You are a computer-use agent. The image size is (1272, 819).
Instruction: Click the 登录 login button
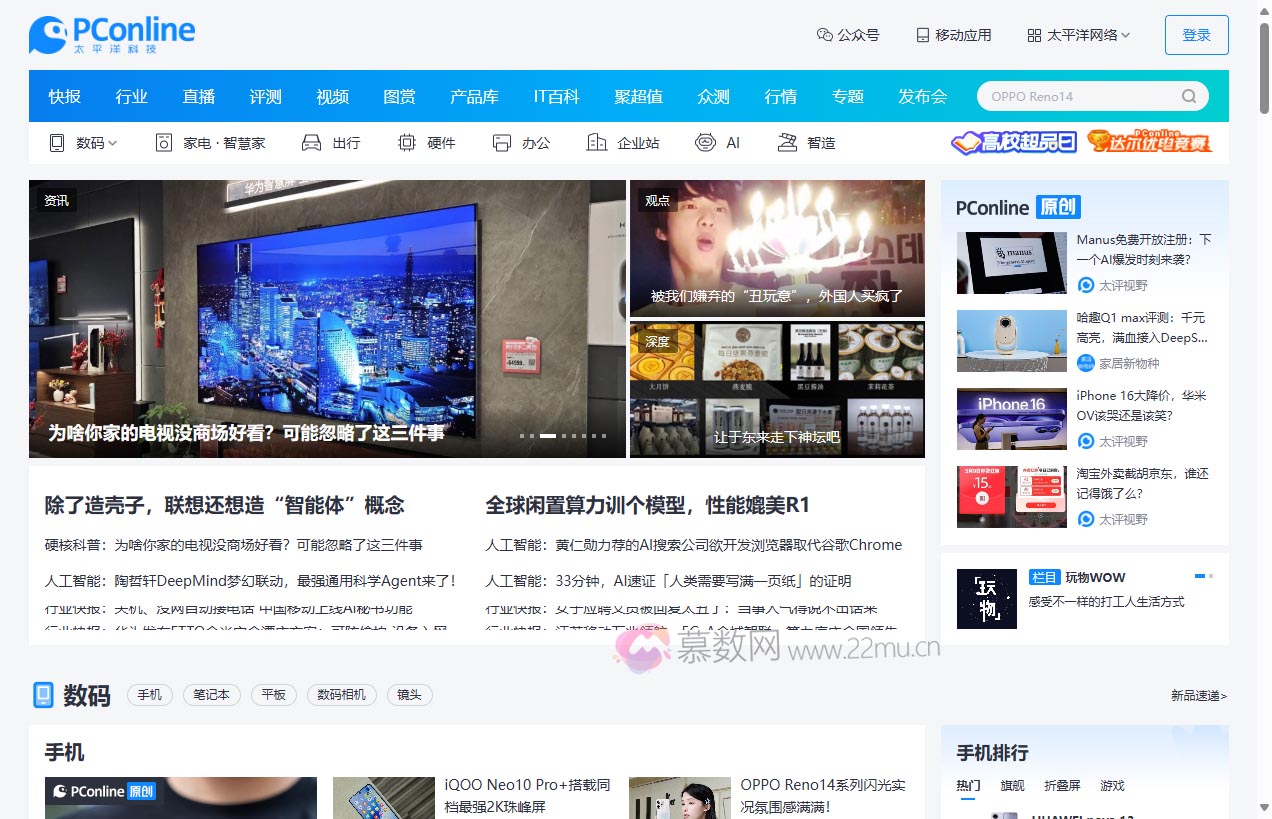(1196, 35)
